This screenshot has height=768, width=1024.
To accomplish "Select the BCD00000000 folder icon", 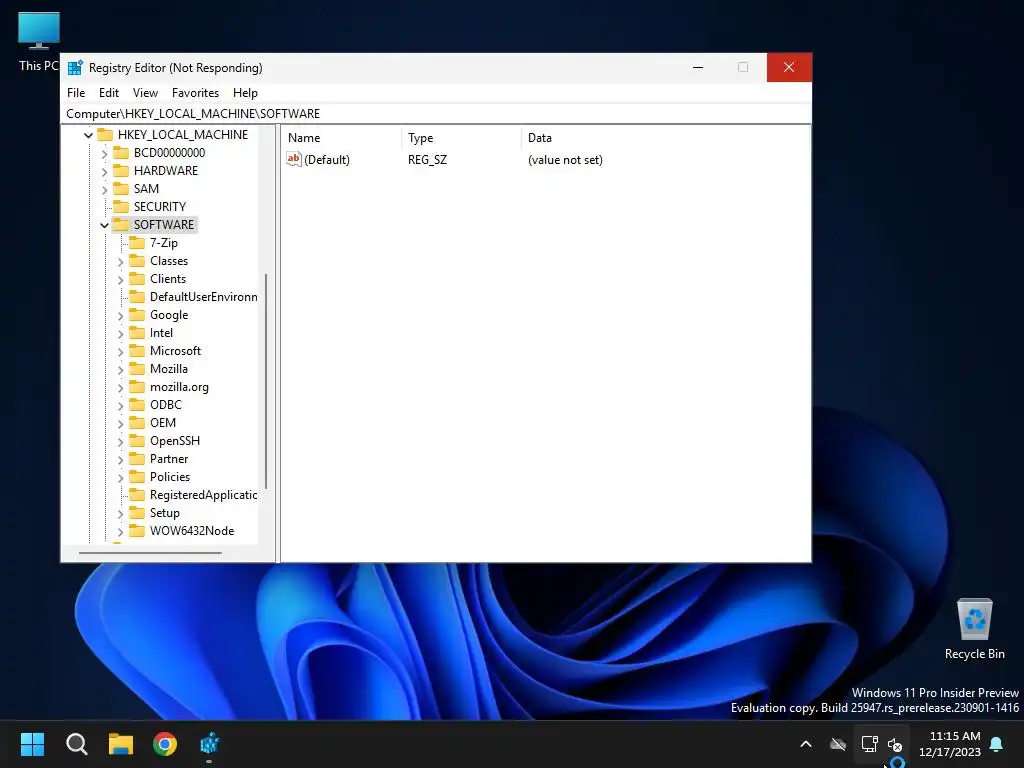I will coord(121,153).
